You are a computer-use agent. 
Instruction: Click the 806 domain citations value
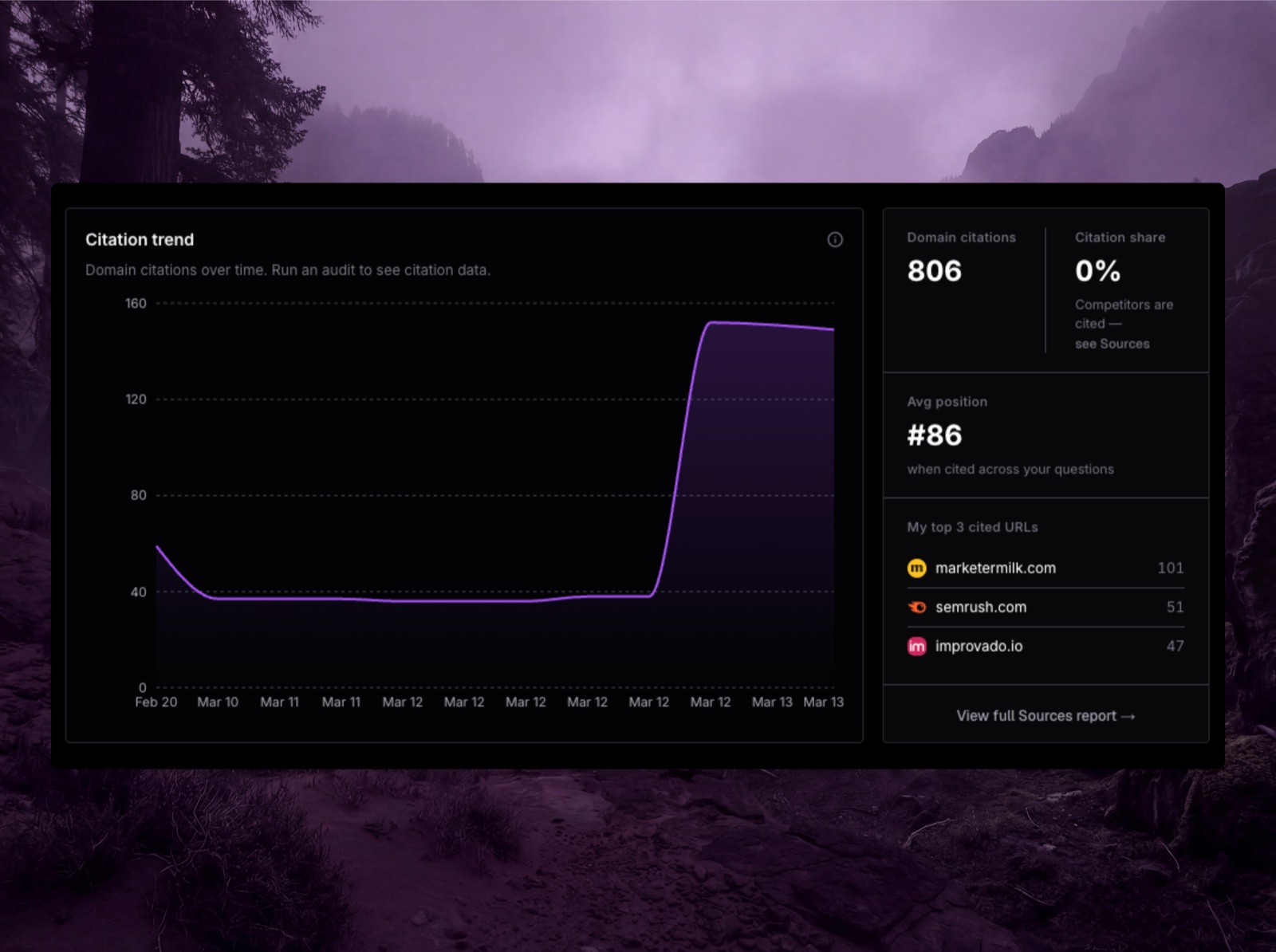[x=934, y=271]
